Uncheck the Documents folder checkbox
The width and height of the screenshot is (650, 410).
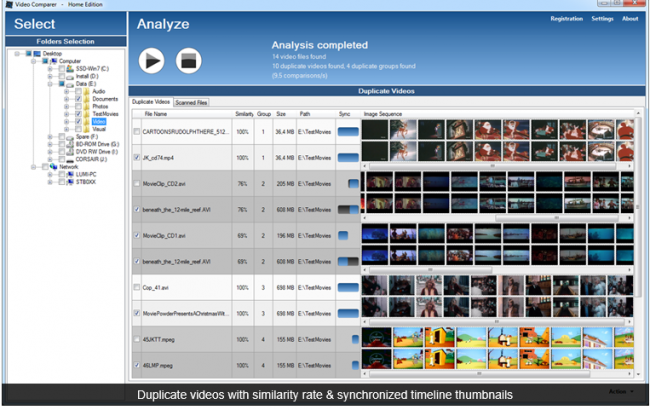pos(78,99)
